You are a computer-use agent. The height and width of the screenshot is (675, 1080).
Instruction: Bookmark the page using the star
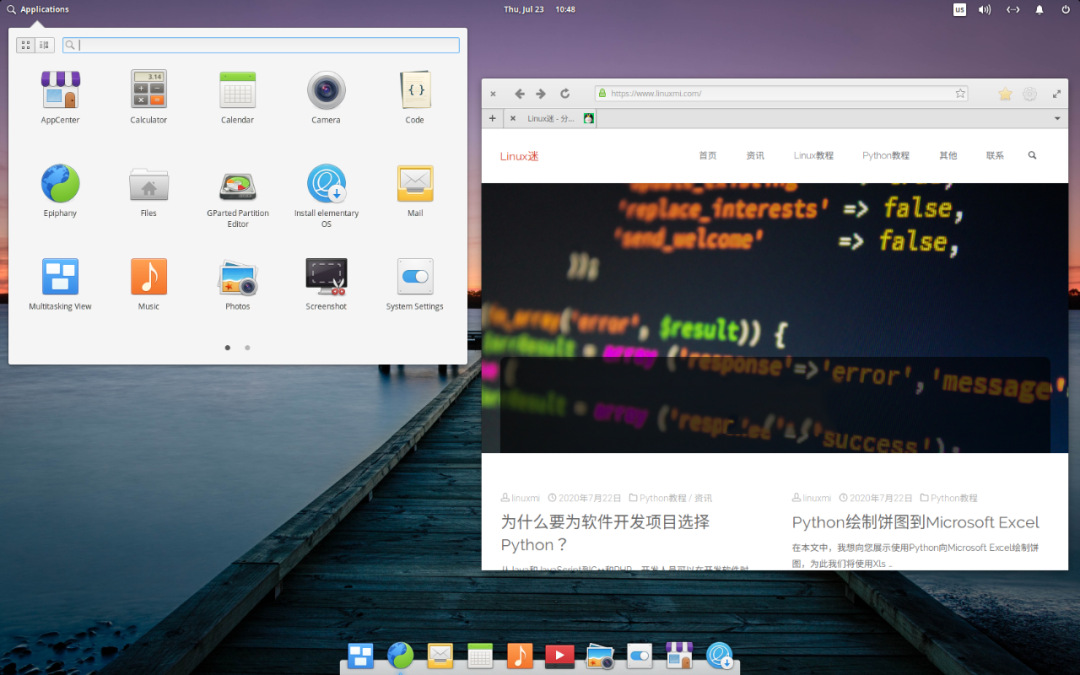960,93
